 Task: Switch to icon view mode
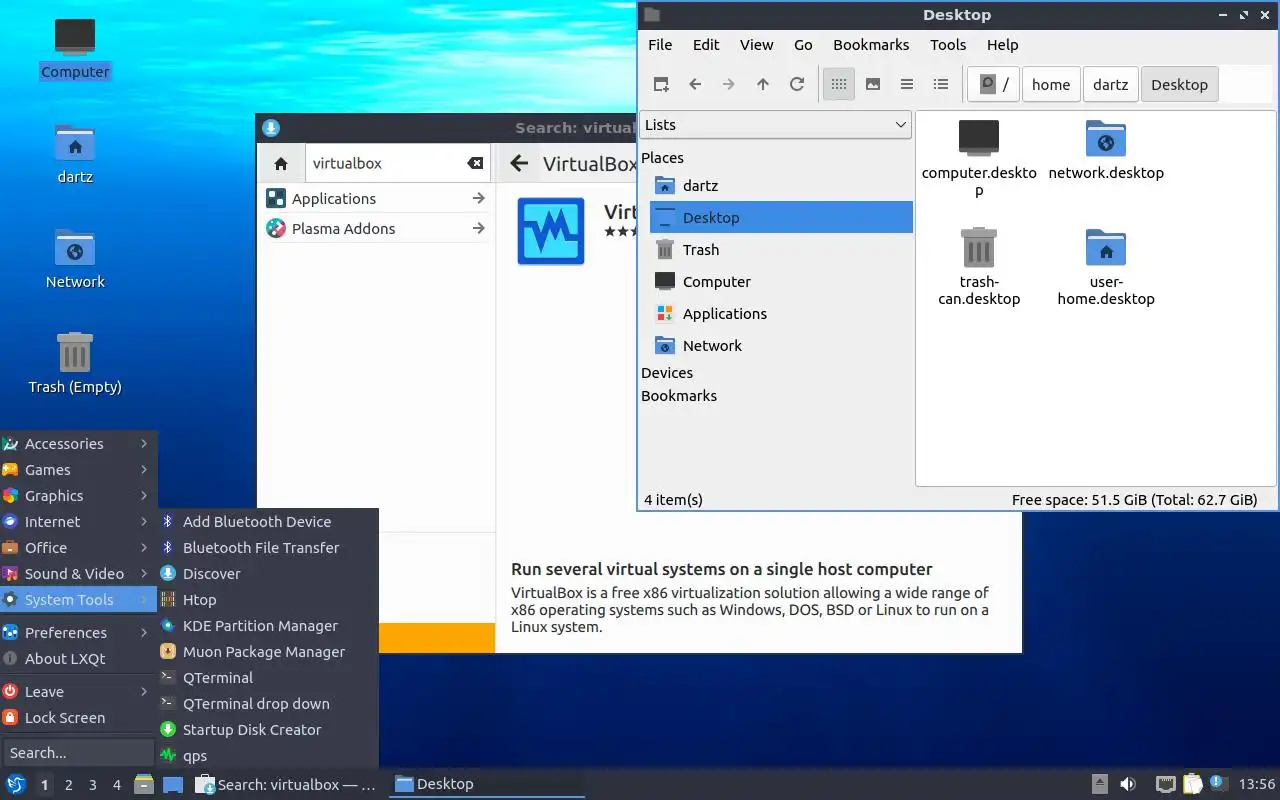click(x=839, y=85)
